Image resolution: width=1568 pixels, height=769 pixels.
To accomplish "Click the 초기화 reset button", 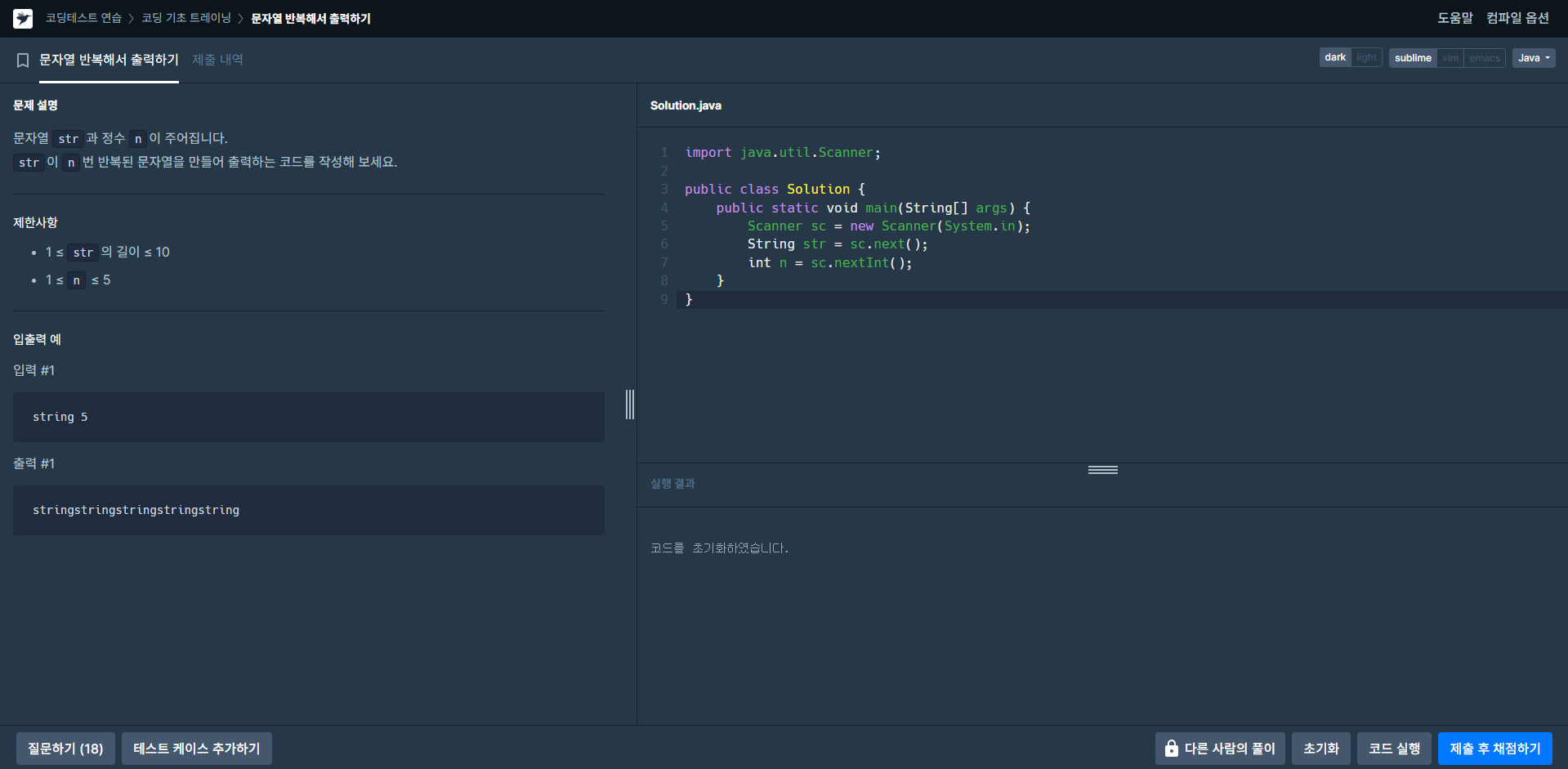I will (1321, 749).
